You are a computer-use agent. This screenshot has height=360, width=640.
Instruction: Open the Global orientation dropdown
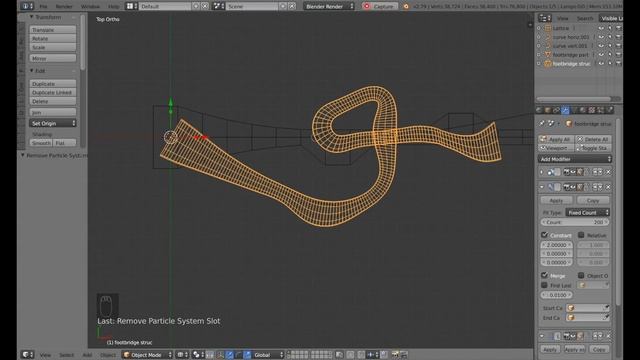[x=268, y=355]
